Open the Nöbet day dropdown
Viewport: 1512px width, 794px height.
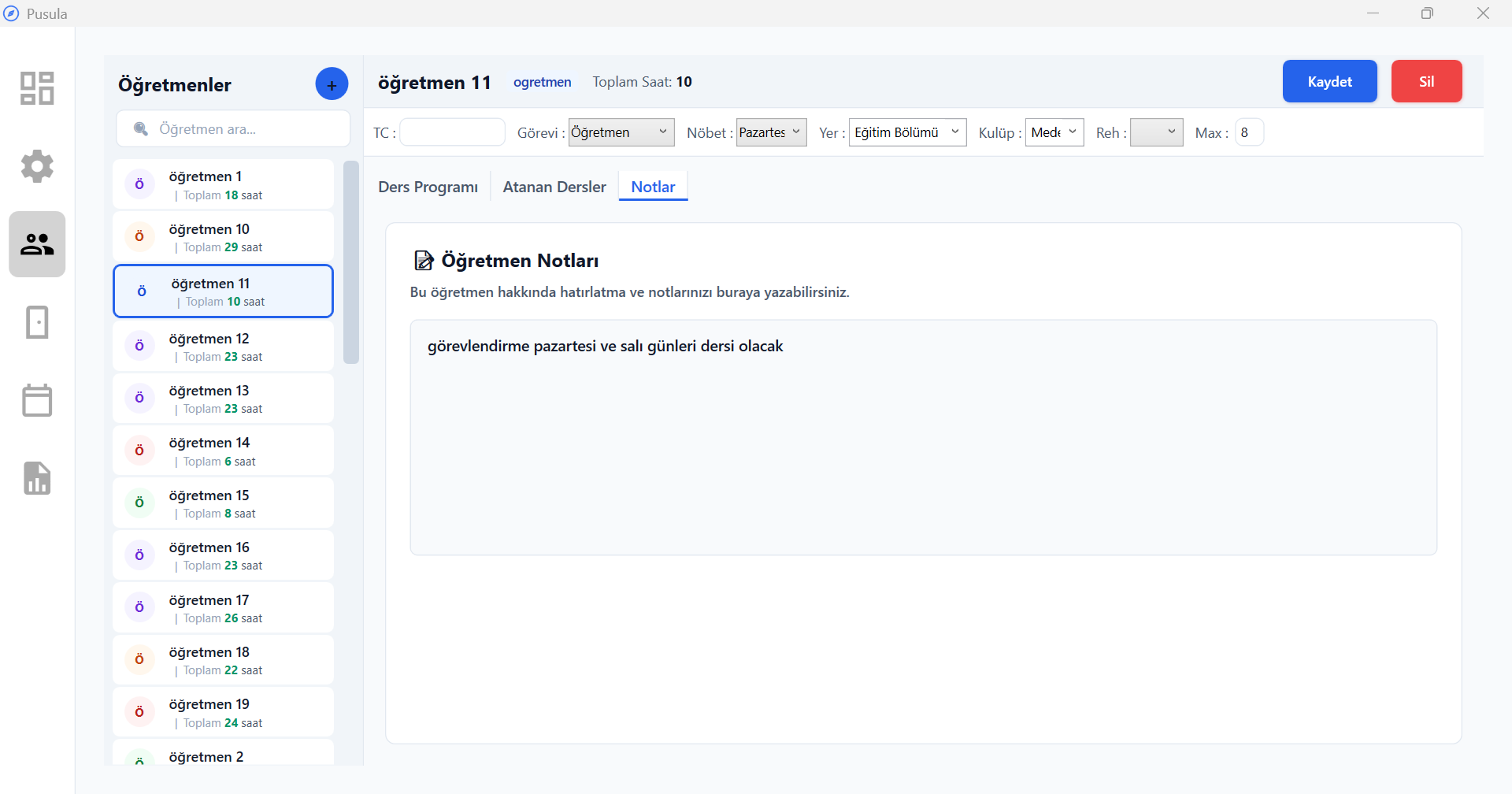771,132
